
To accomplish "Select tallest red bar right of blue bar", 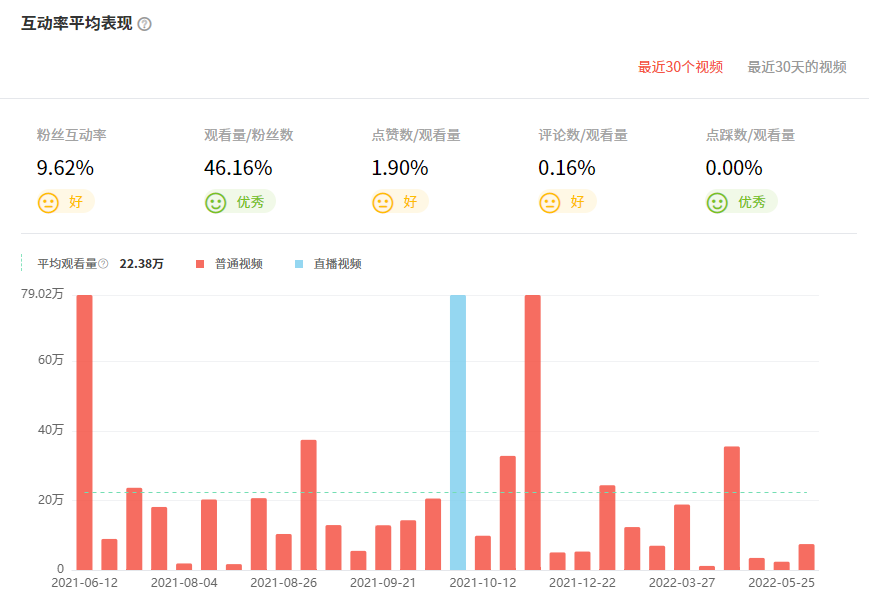I will point(532,432).
